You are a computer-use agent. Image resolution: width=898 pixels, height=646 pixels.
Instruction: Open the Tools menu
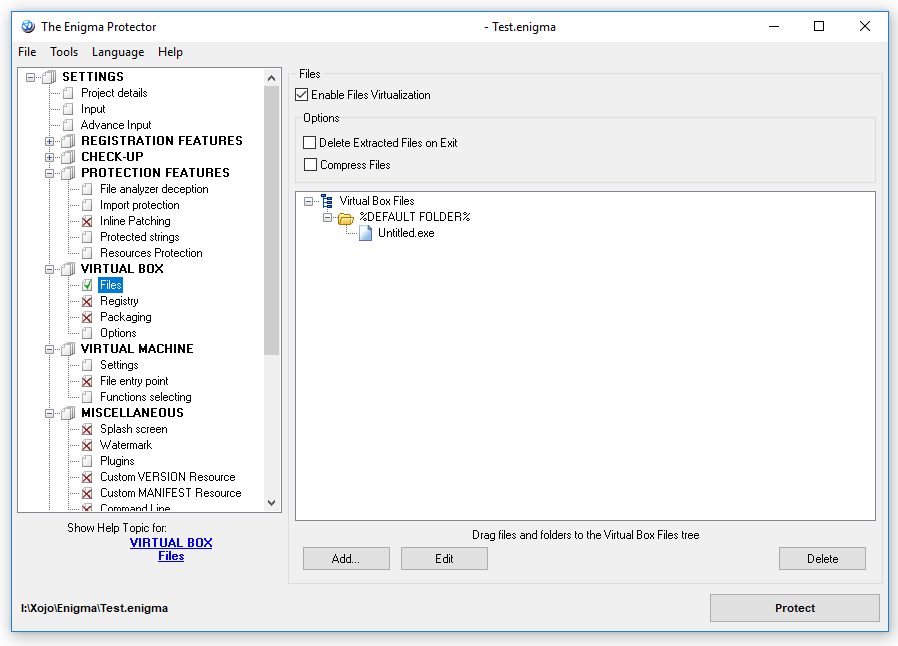(x=64, y=52)
